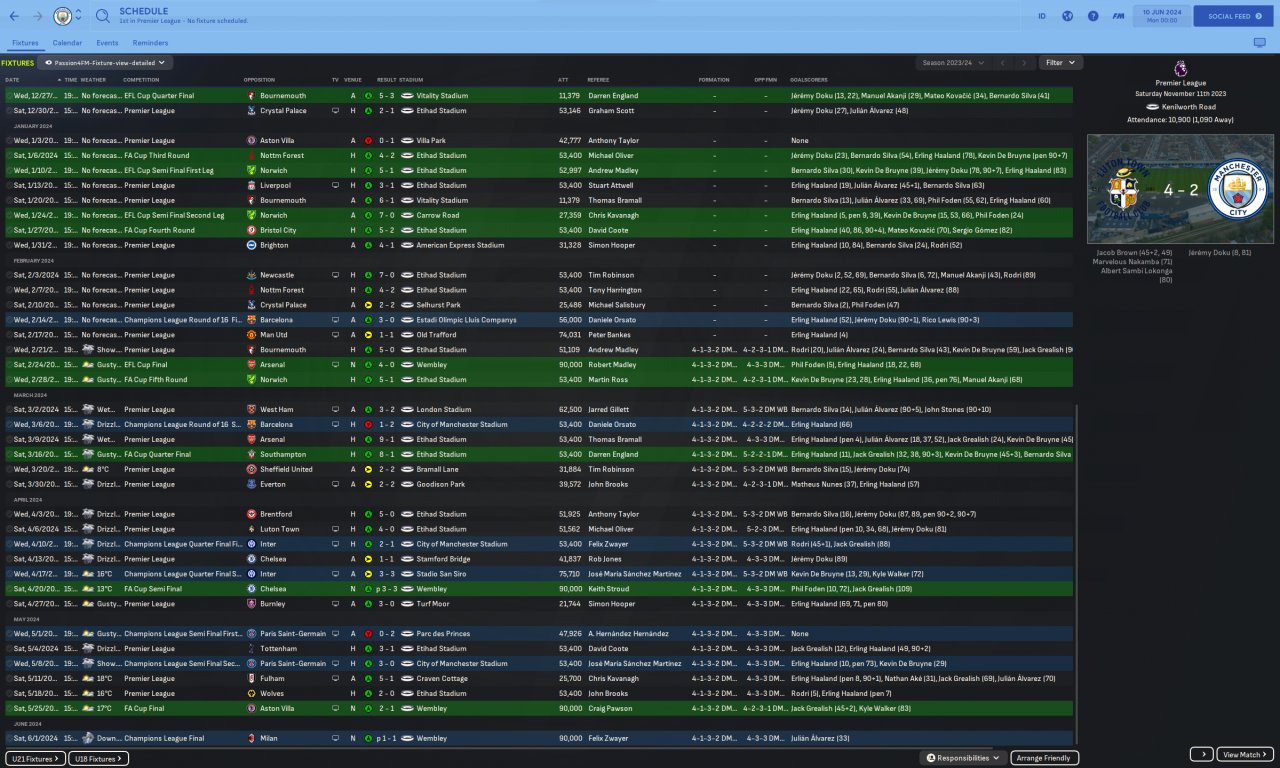Toggle row selector for Liverpool 1/13 fixture
The image size is (1280, 768).
pyautogui.click(x=9, y=186)
